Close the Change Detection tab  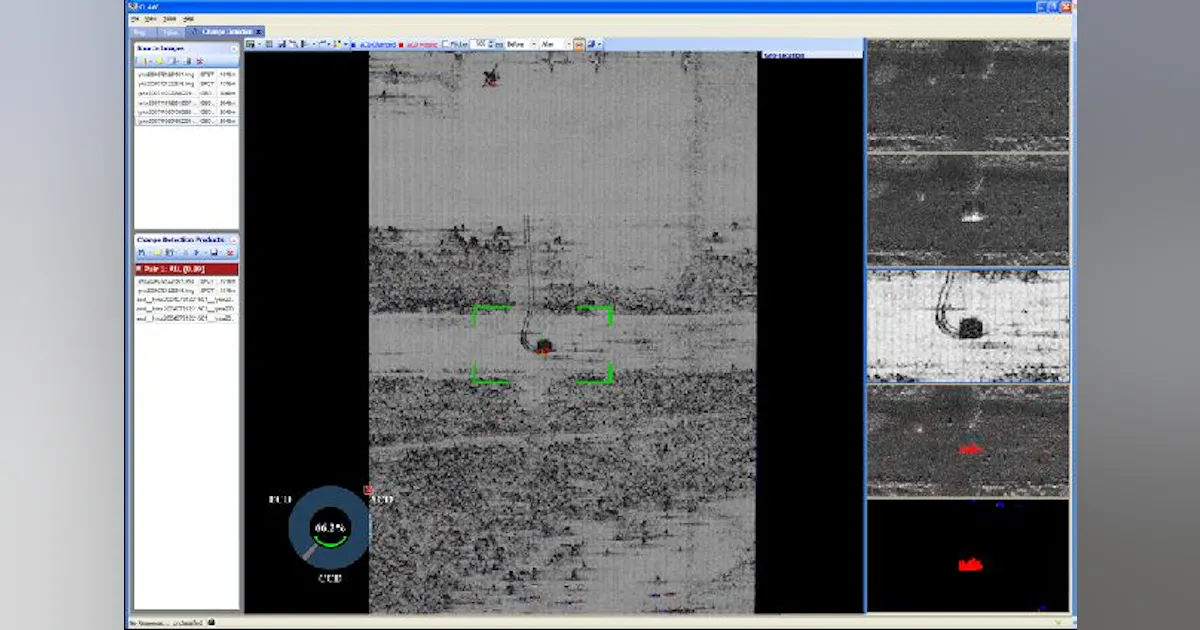pos(258,32)
